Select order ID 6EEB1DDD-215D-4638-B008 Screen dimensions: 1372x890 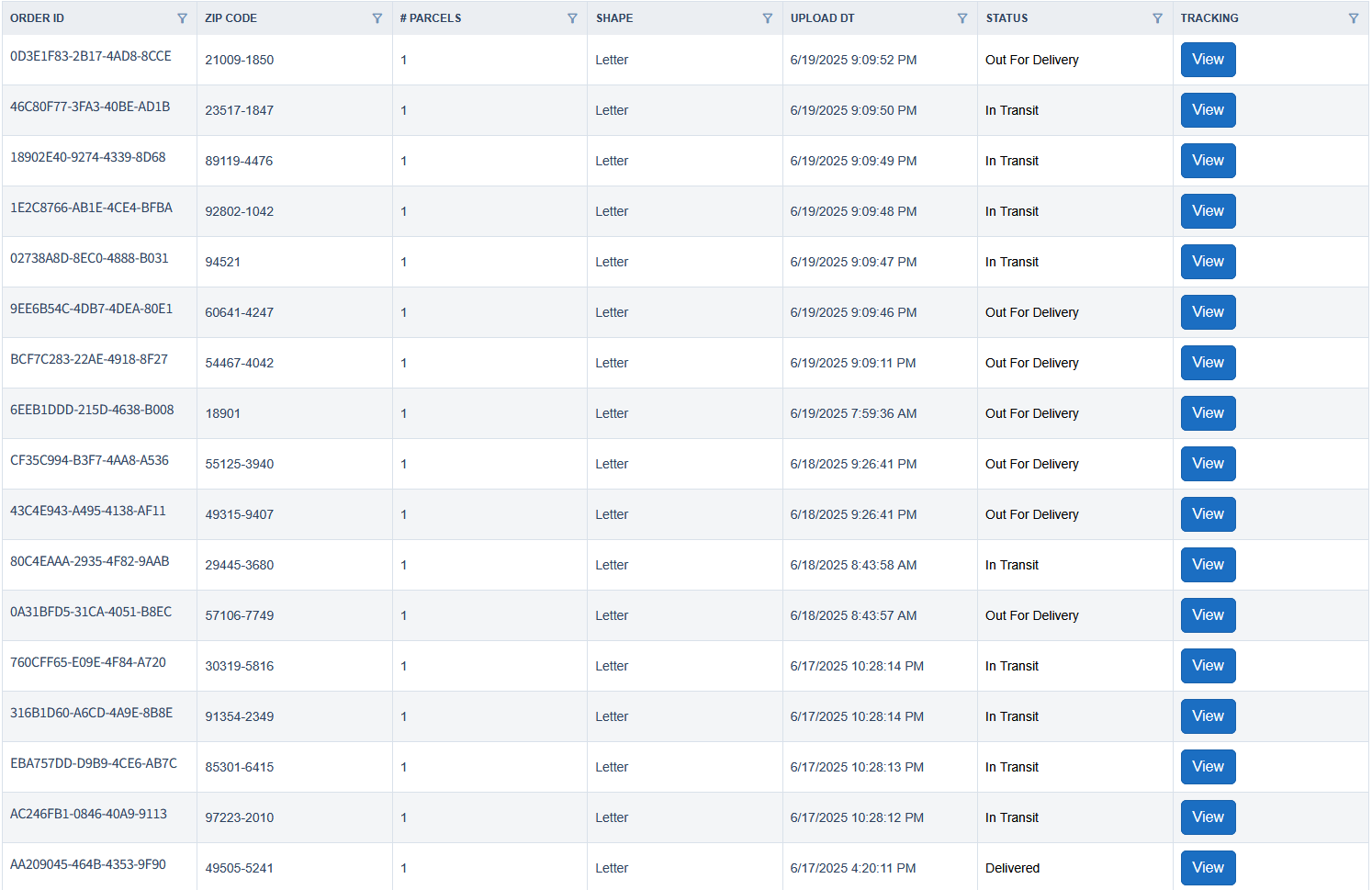(92, 410)
